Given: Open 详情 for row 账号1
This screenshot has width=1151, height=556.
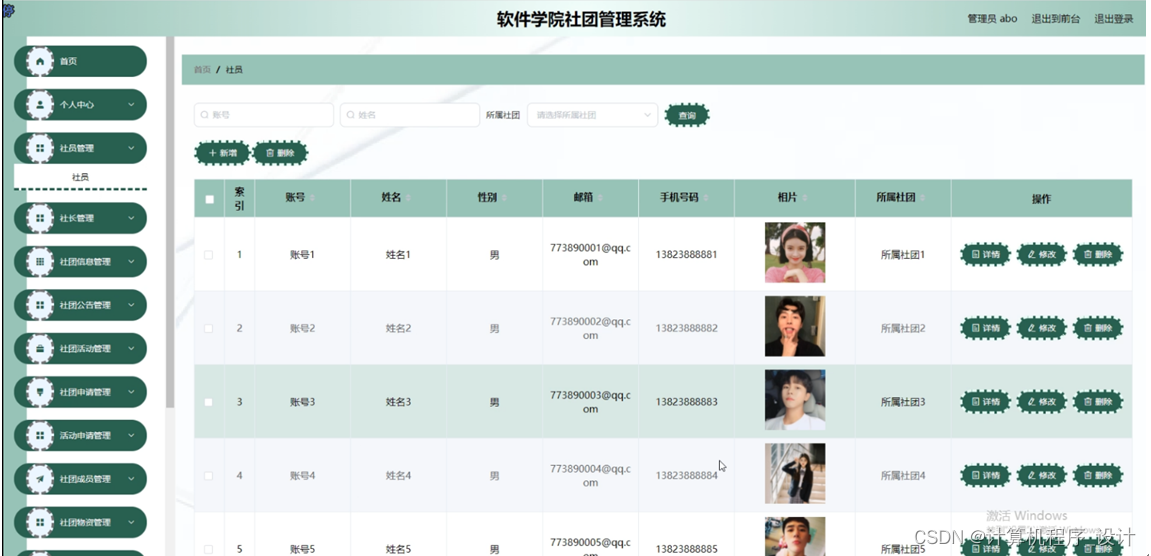Looking at the screenshot, I should pyautogui.click(x=986, y=255).
